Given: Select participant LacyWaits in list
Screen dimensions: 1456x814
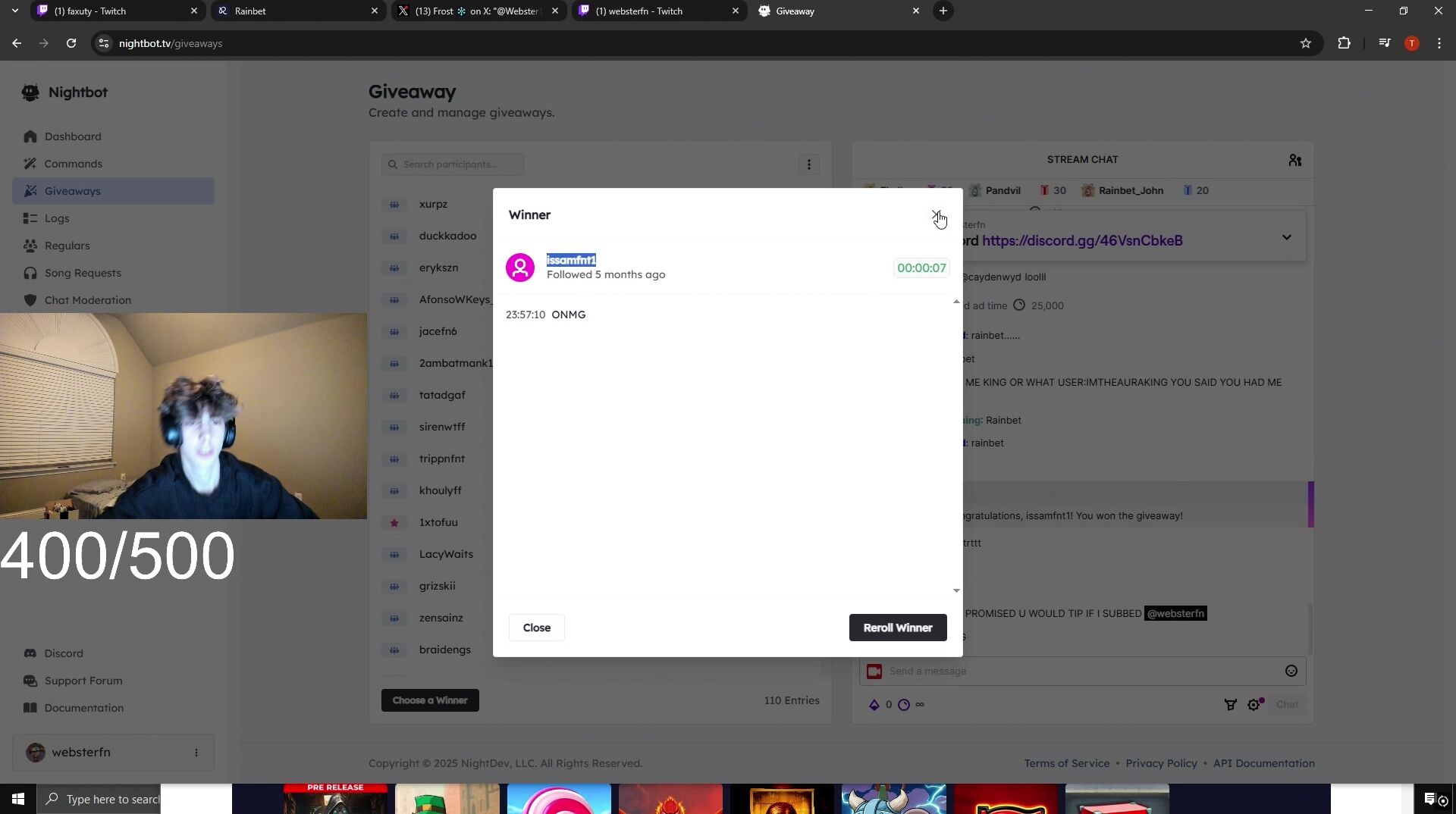Looking at the screenshot, I should click(x=446, y=554).
